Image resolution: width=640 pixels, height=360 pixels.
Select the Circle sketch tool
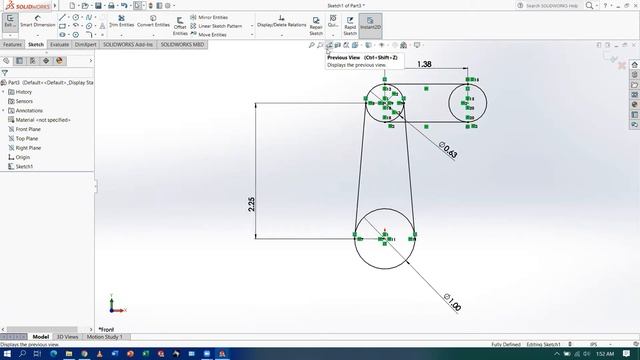(76, 17)
